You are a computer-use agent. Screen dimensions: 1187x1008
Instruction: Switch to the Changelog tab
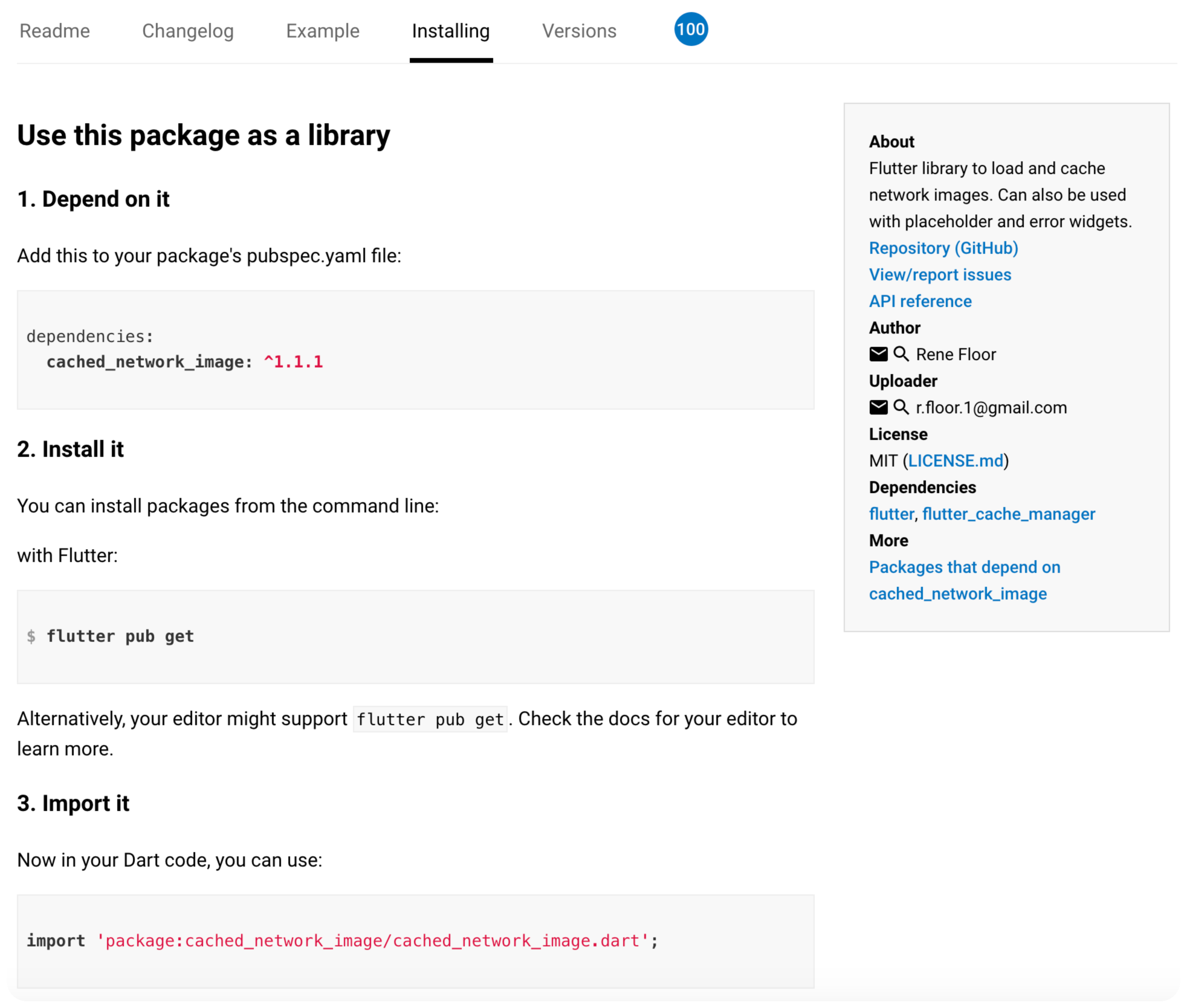187,31
